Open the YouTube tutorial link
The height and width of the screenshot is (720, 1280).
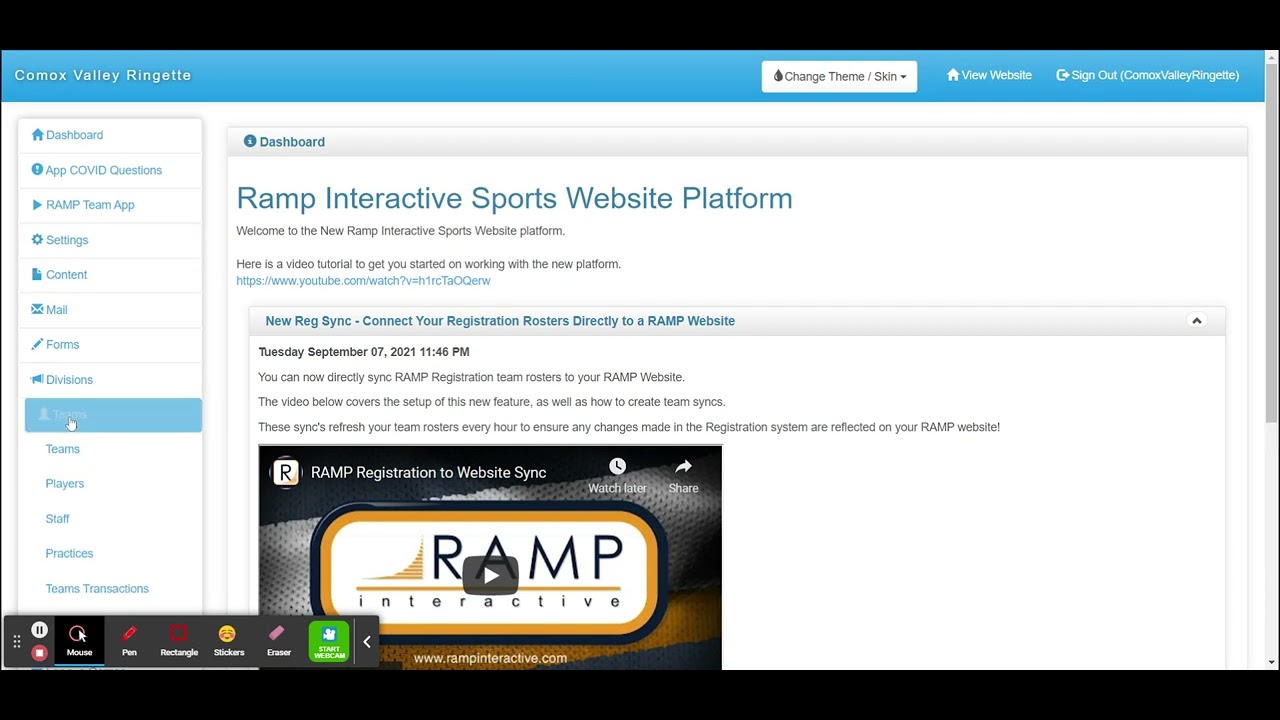(x=363, y=281)
